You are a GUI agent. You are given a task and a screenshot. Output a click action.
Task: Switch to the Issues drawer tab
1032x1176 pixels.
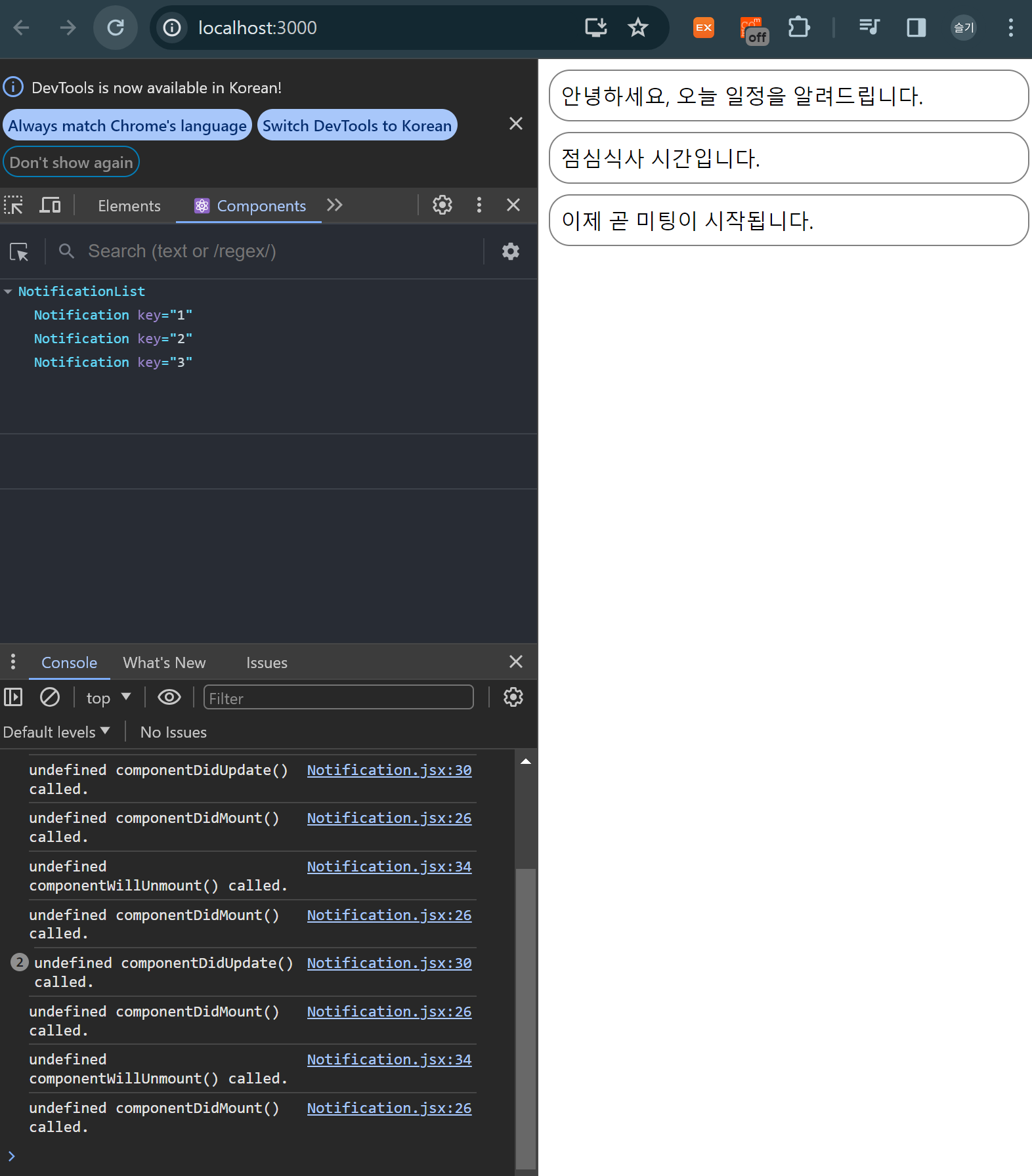click(x=267, y=663)
